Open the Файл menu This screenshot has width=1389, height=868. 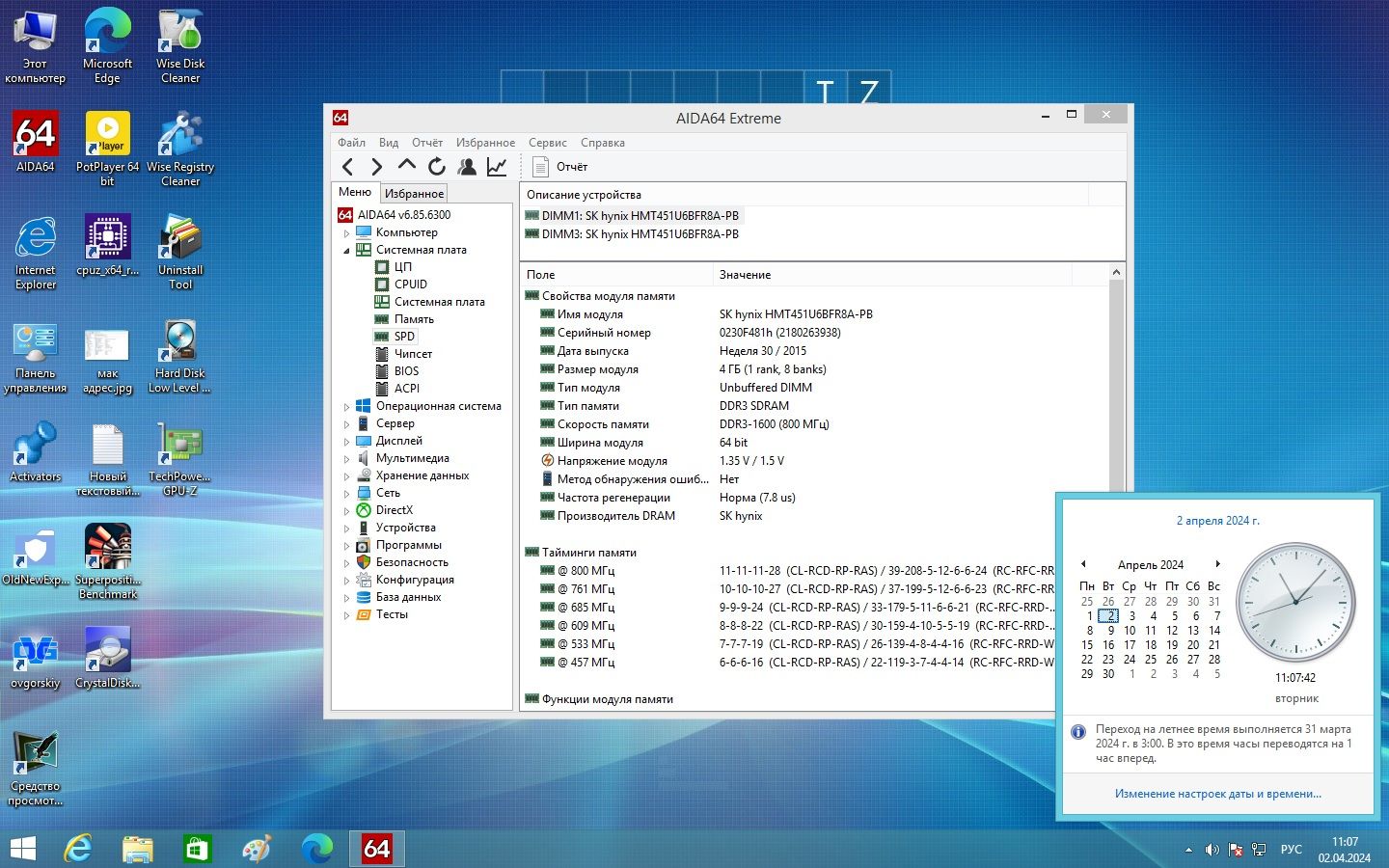351,143
